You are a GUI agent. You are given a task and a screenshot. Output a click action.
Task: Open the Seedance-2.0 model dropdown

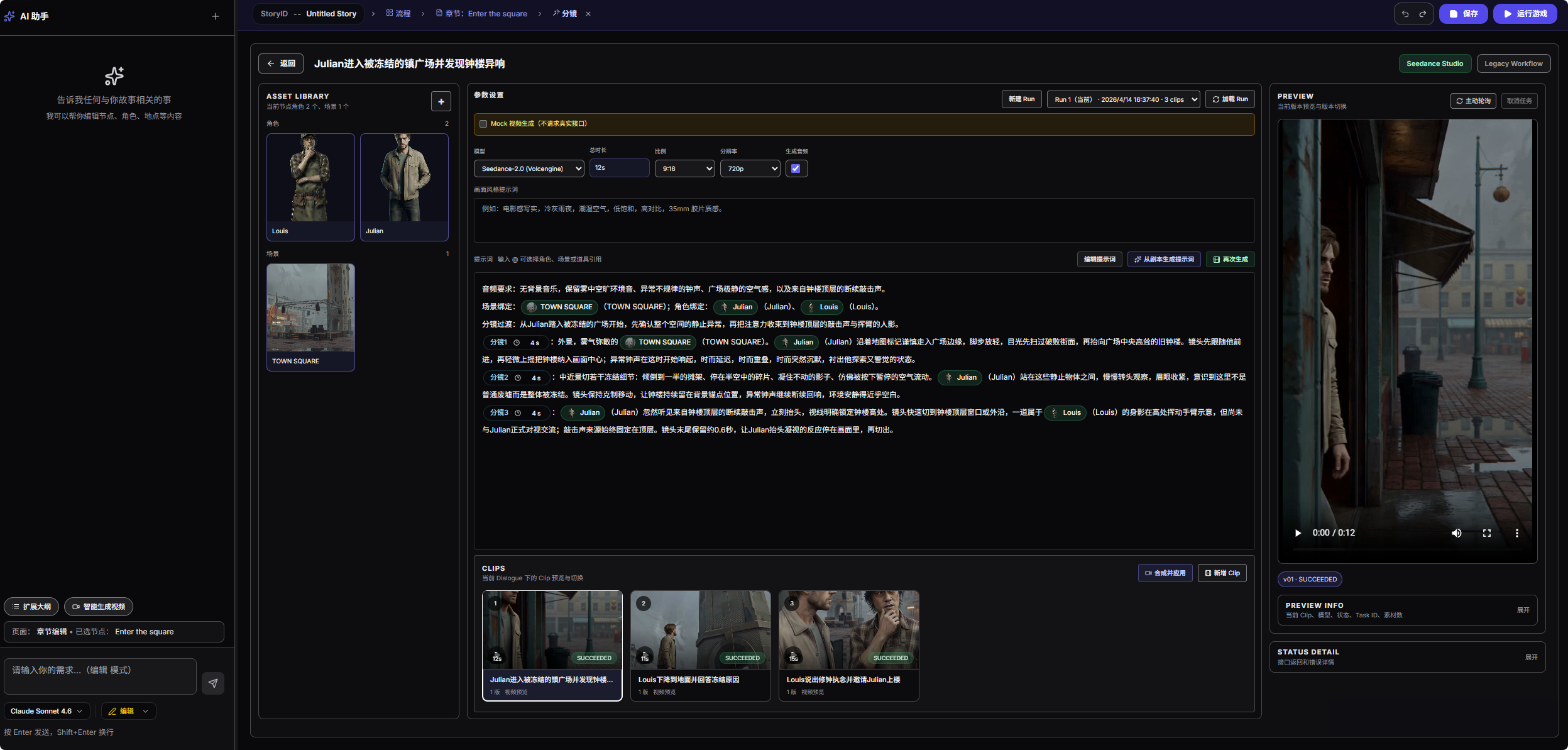click(x=529, y=168)
